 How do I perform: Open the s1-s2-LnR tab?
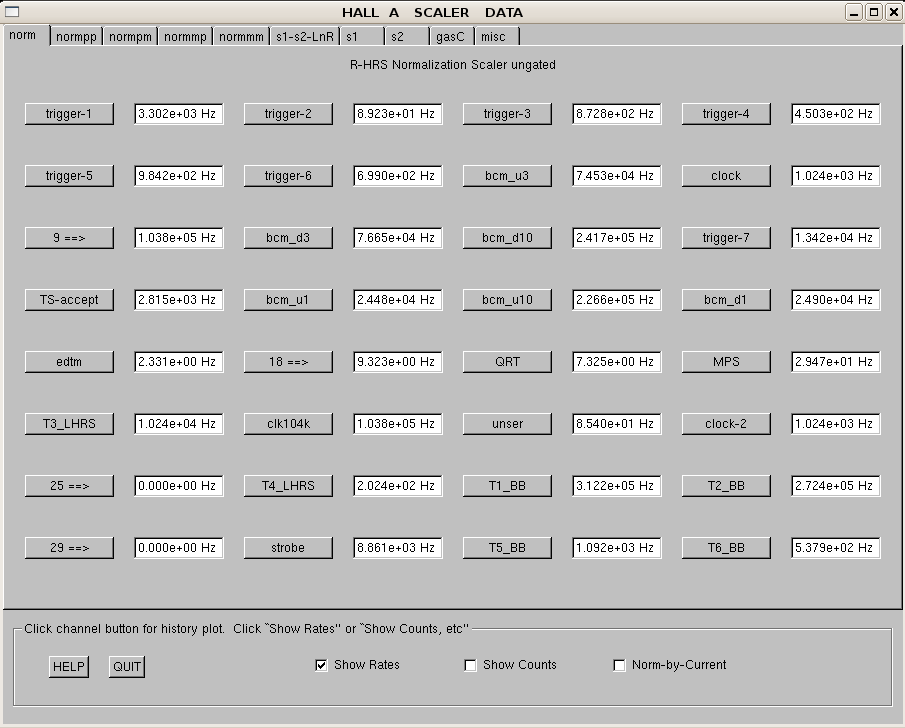[x=305, y=36]
